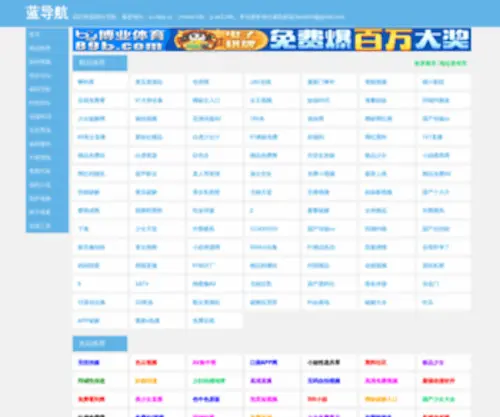The image size is (500, 417).
Task: Click the second blue section header tab
Action: click(100, 343)
